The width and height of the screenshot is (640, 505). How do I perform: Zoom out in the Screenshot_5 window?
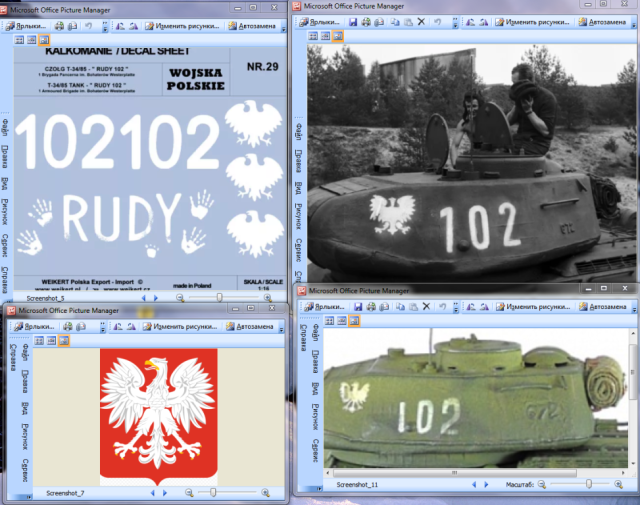coord(180,298)
